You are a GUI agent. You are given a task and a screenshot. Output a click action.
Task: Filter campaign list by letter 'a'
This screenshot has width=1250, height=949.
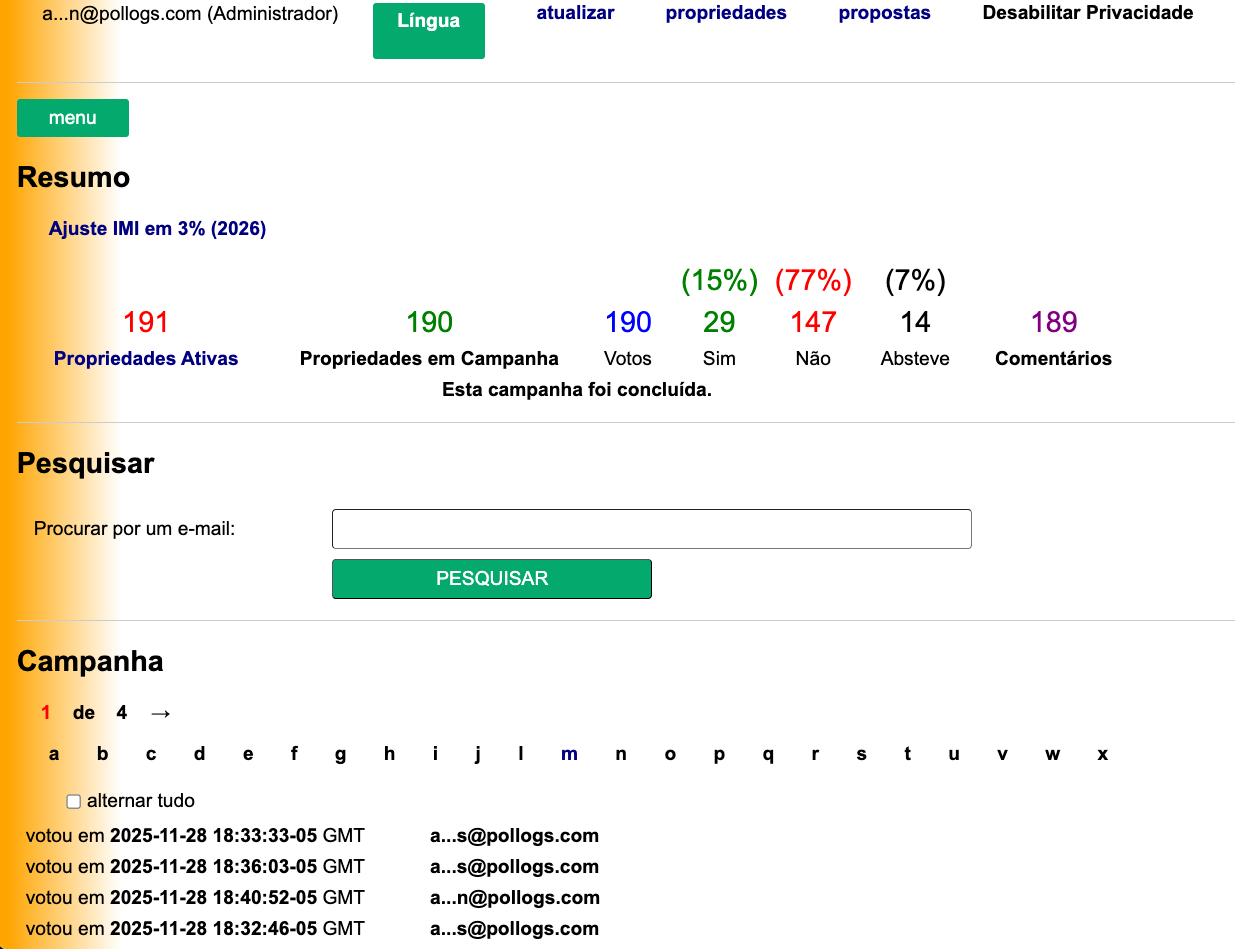[x=54, y=754]
